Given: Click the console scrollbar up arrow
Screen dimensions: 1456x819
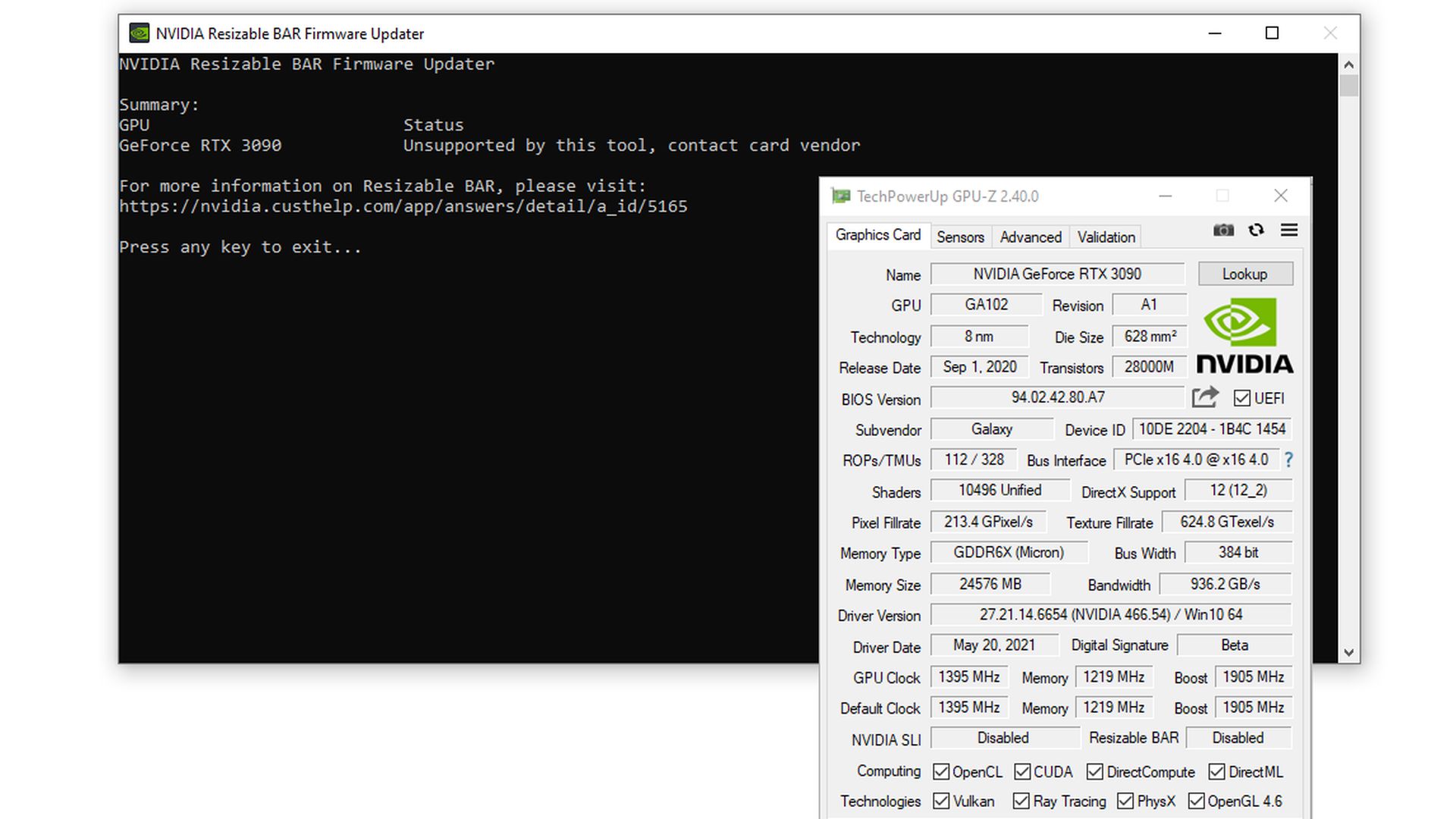Looking at the screenshot, I should click(x=1348, y=64).
